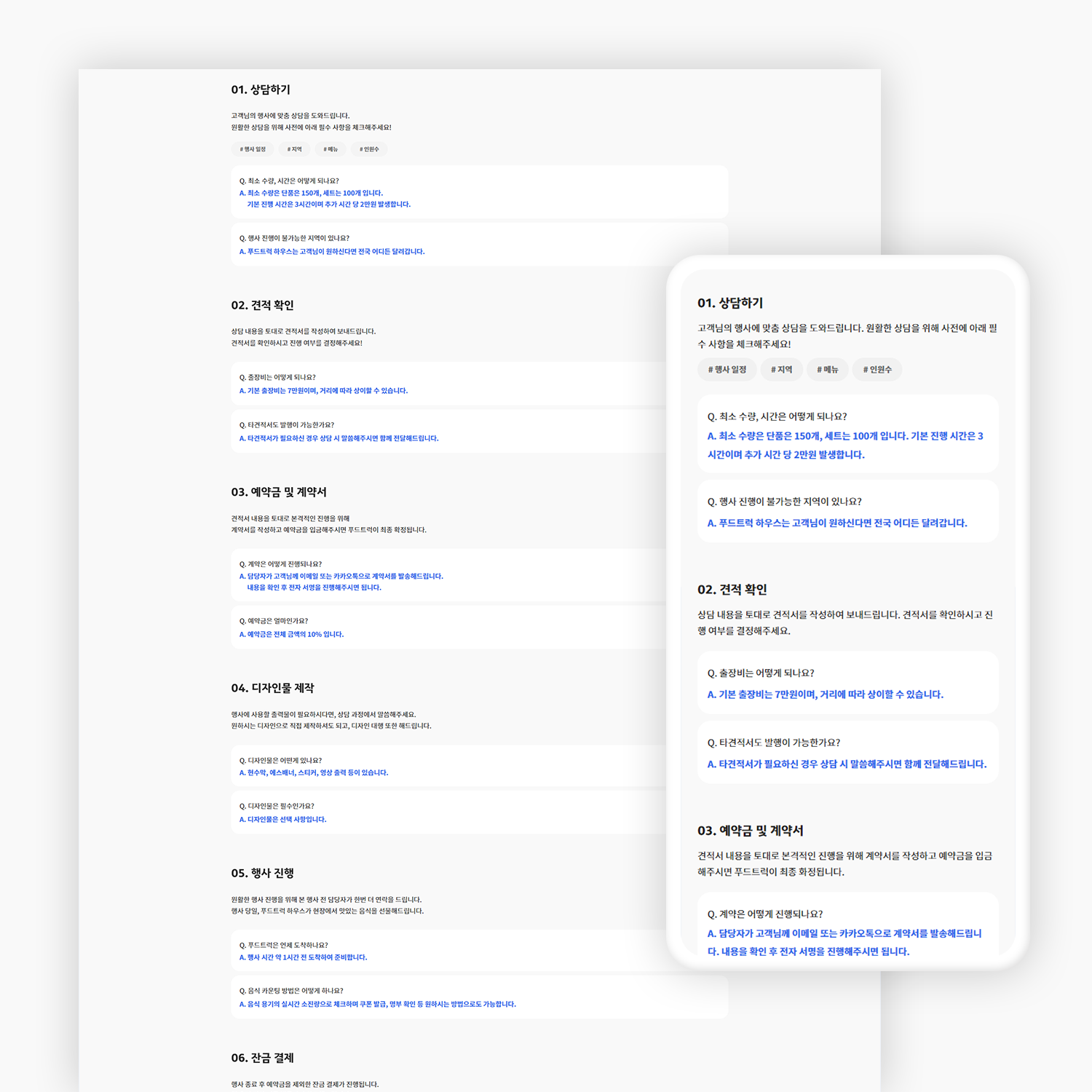The image size is (1092, 1092).
Task: Click answer '음식 용기의 실시간 소진량으로 체크하며'
Action: [377, 1004]
